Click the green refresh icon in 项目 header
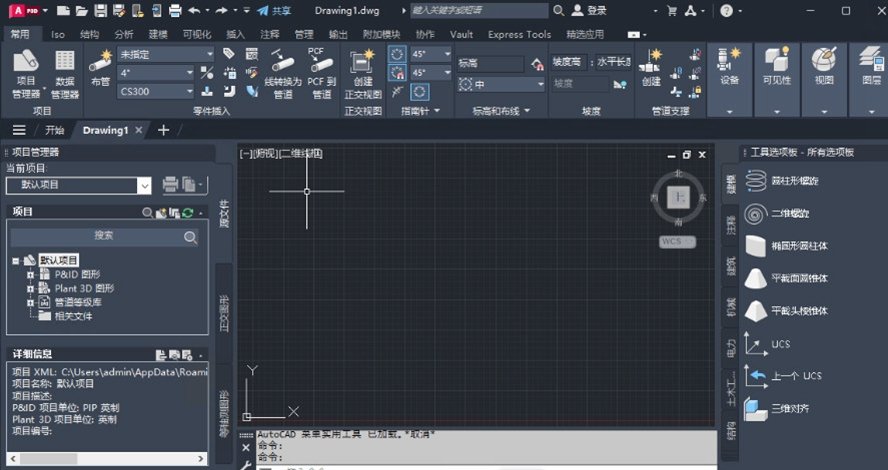Viewport: 888px width, 470px height. [188, 212]
